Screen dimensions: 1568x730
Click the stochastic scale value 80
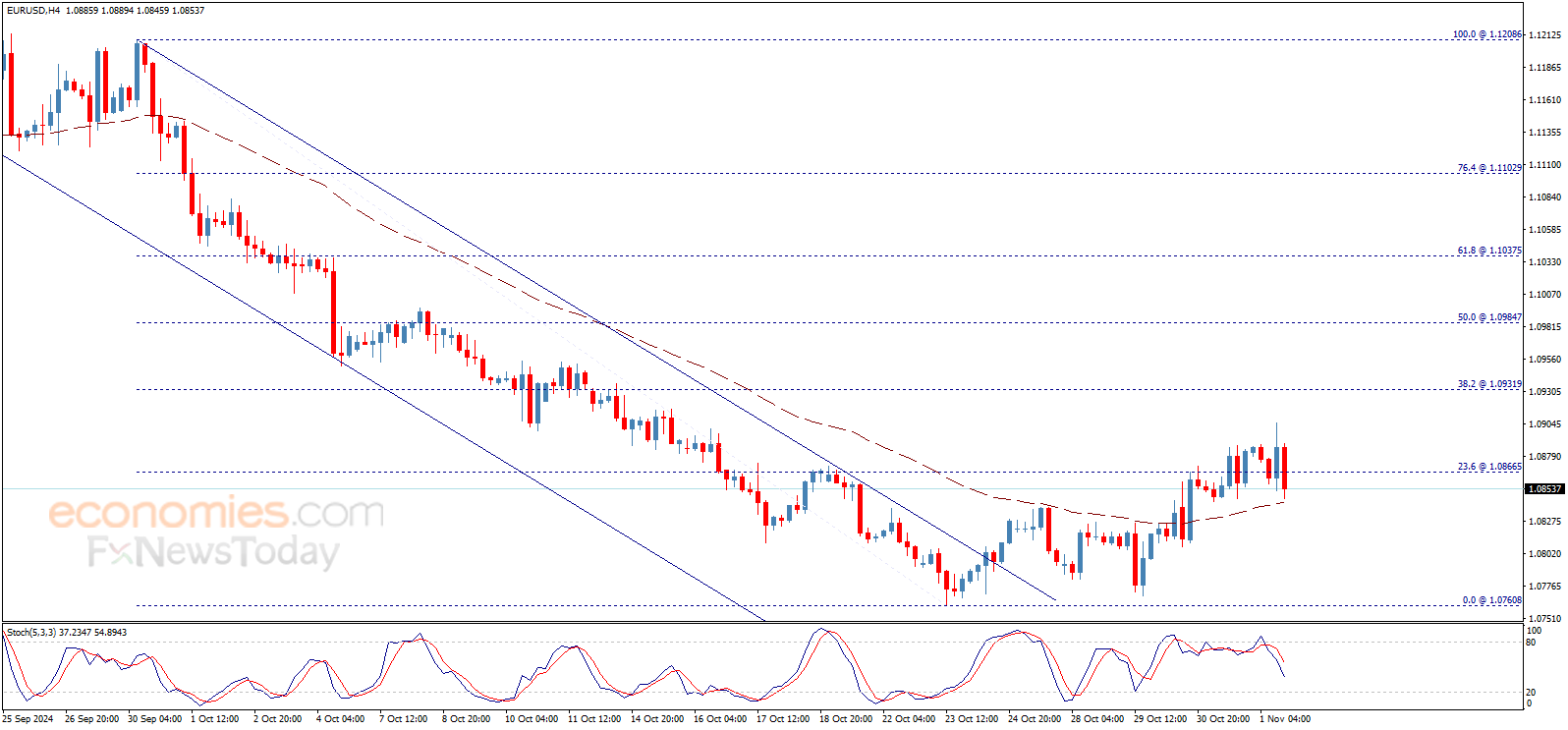tap(1531, 643)
